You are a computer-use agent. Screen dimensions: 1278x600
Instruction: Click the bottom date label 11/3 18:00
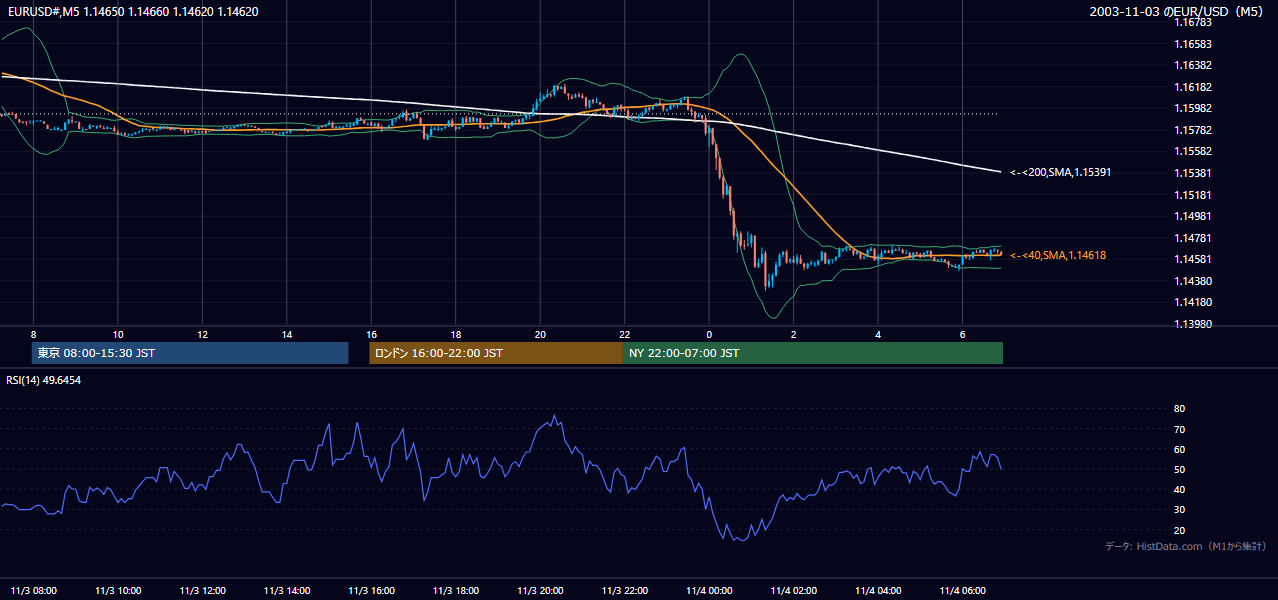pyautogui.click(x=456, y=590)
